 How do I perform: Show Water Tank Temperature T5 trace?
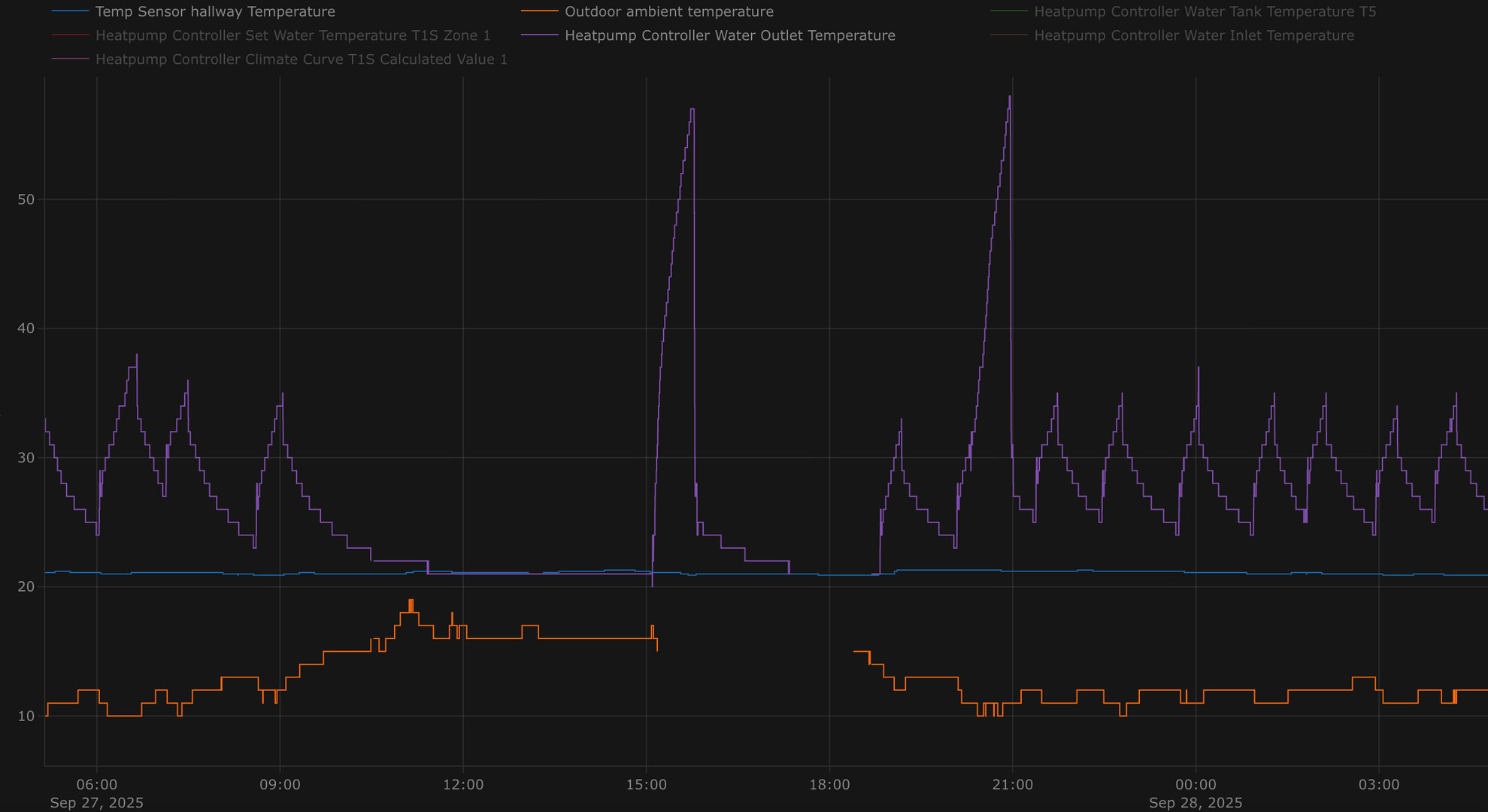(x=1205, y=12)
